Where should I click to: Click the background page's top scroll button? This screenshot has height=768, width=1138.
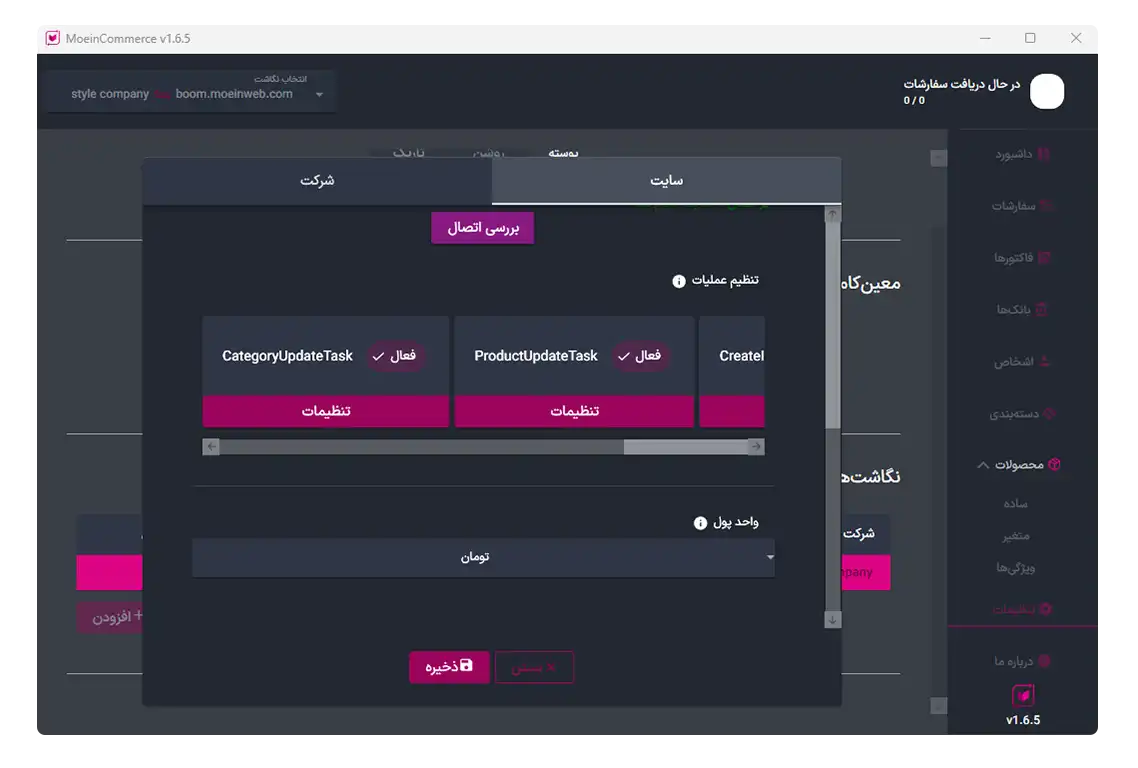click(938, 158)
